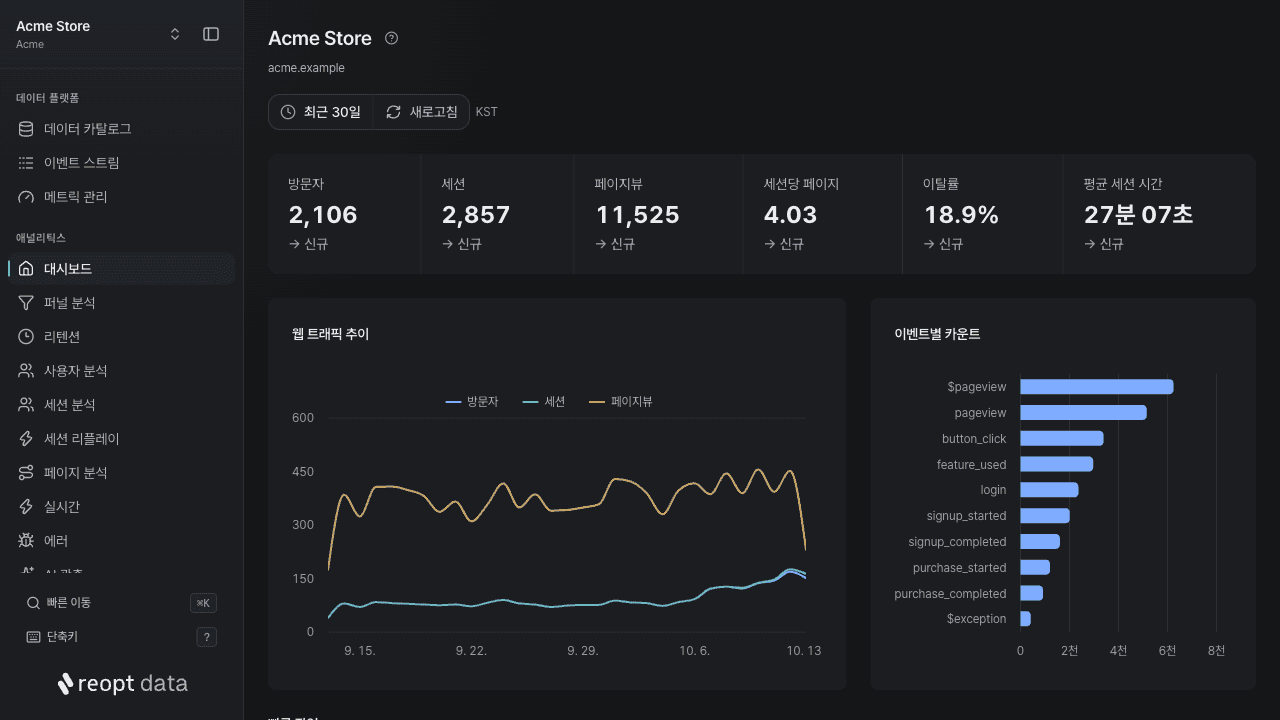Toggle 페이지뷰 series in chart legend
The width and height of the screenshot is (1280, 720).
pyautogui.click(x=620, y=402)
